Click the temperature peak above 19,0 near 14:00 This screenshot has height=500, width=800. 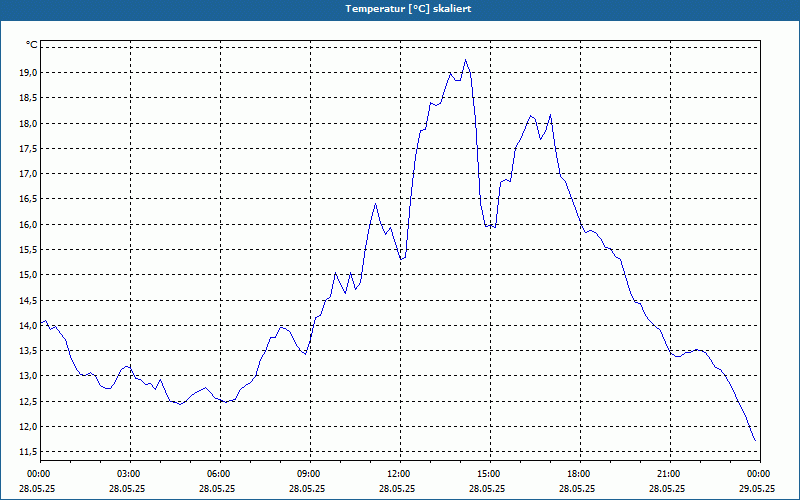(x=465, y=60)
